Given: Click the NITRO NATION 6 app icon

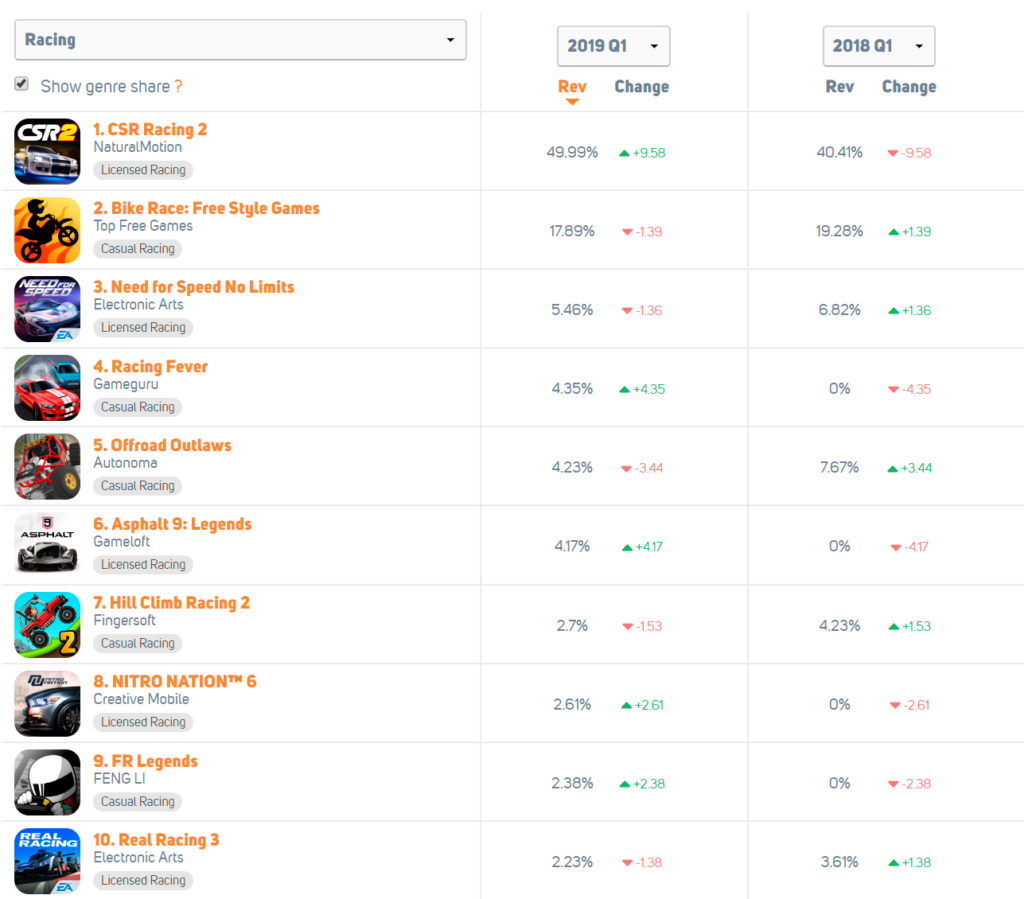Looking at the screenshot, I should coord(46,702).
